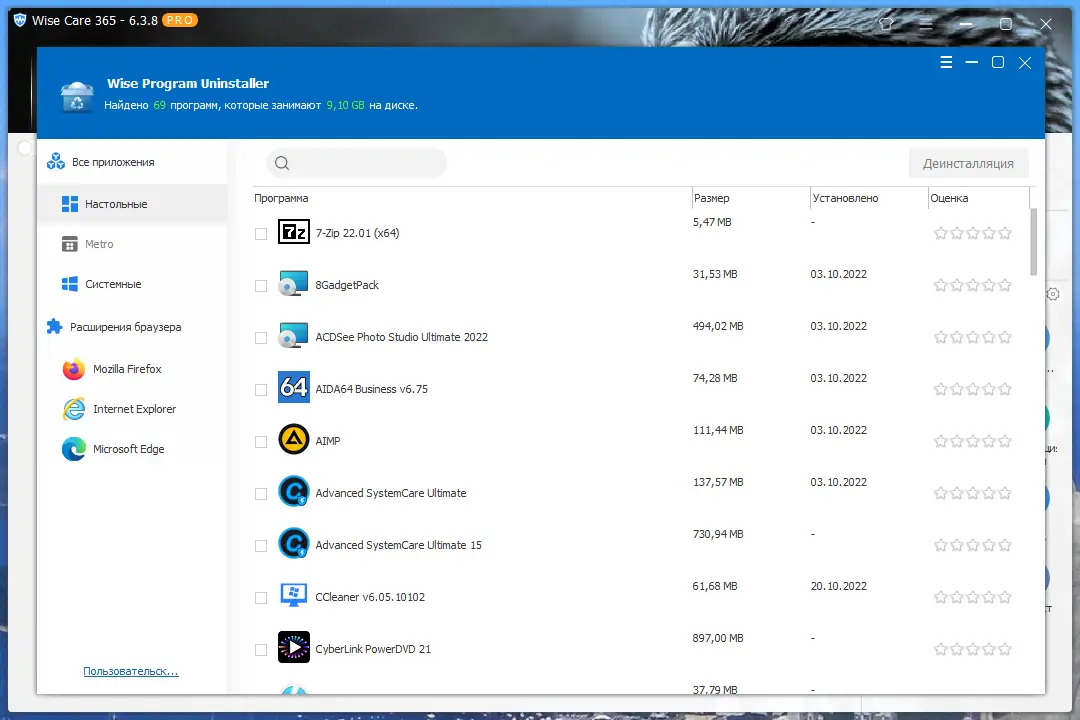Viewport: 1080px width, 720px height.
Task: Select the Internet Explorer extensions entry
Action: click(x=132, y=409)
